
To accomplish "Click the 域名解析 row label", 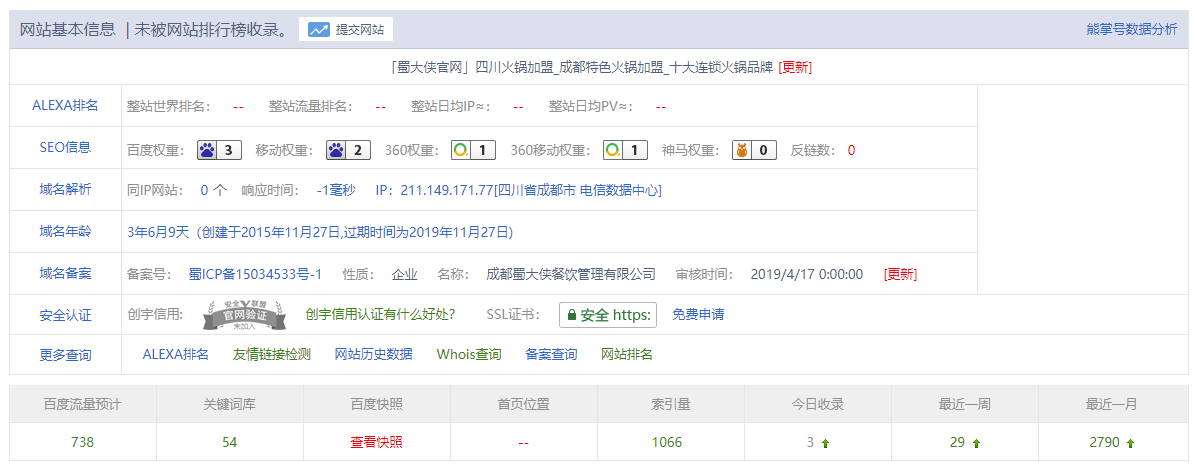I will pyautogui.click(x=66, y=189).
